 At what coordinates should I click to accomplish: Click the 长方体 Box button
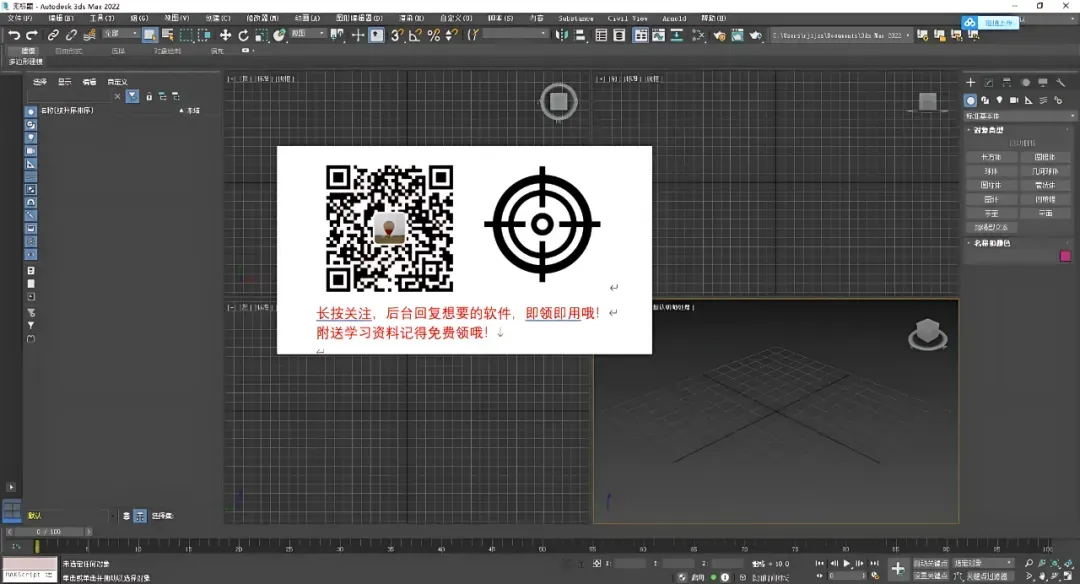991,157
